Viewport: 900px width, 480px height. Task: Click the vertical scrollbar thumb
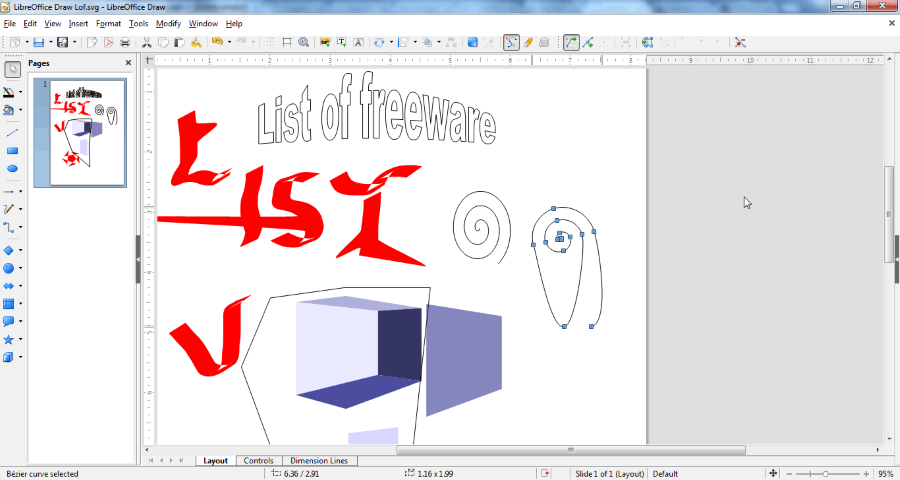click(x=889, y=214)
